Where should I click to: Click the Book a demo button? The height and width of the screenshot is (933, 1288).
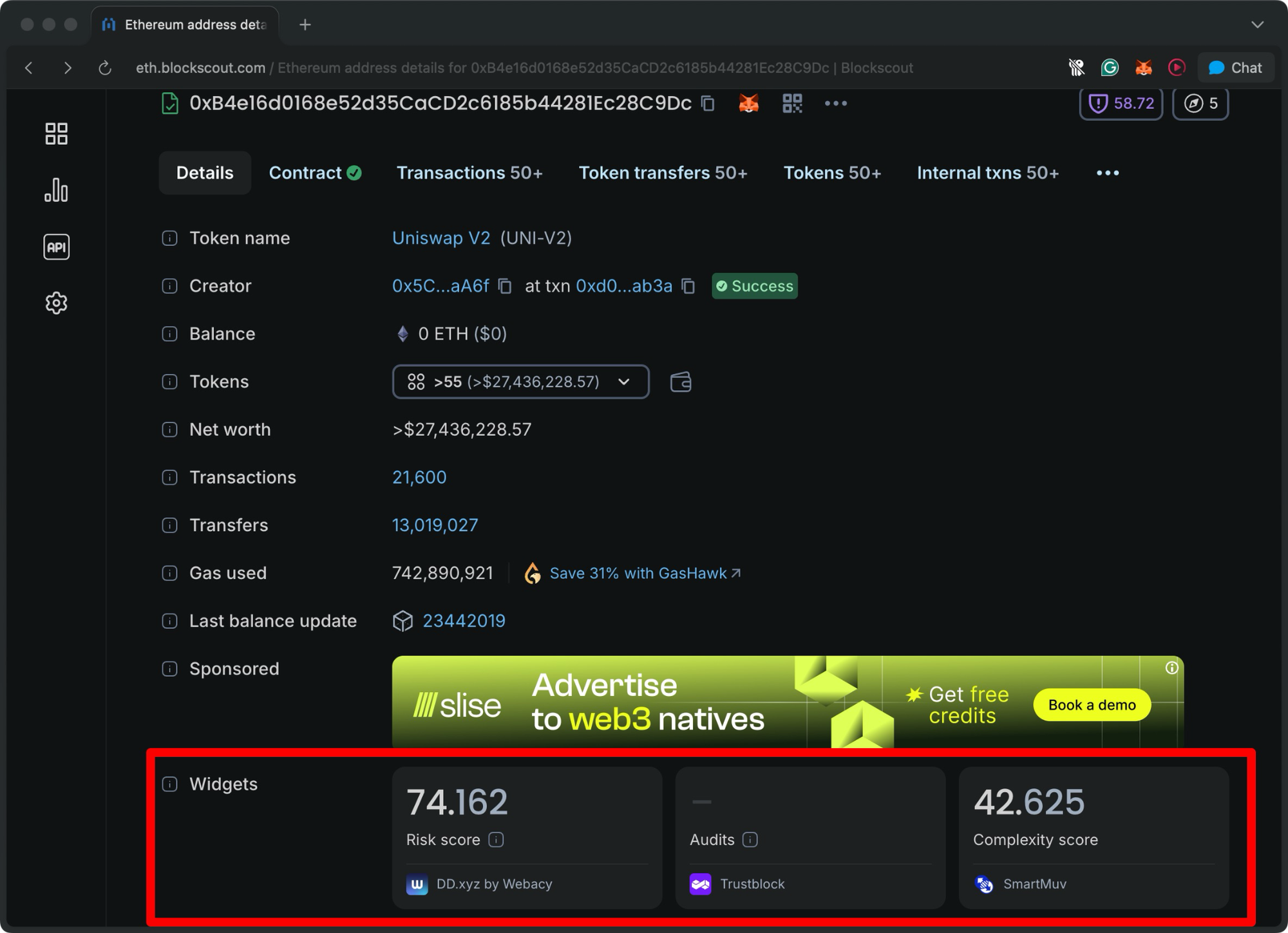pyautogui.click(x=1091, y=704)
